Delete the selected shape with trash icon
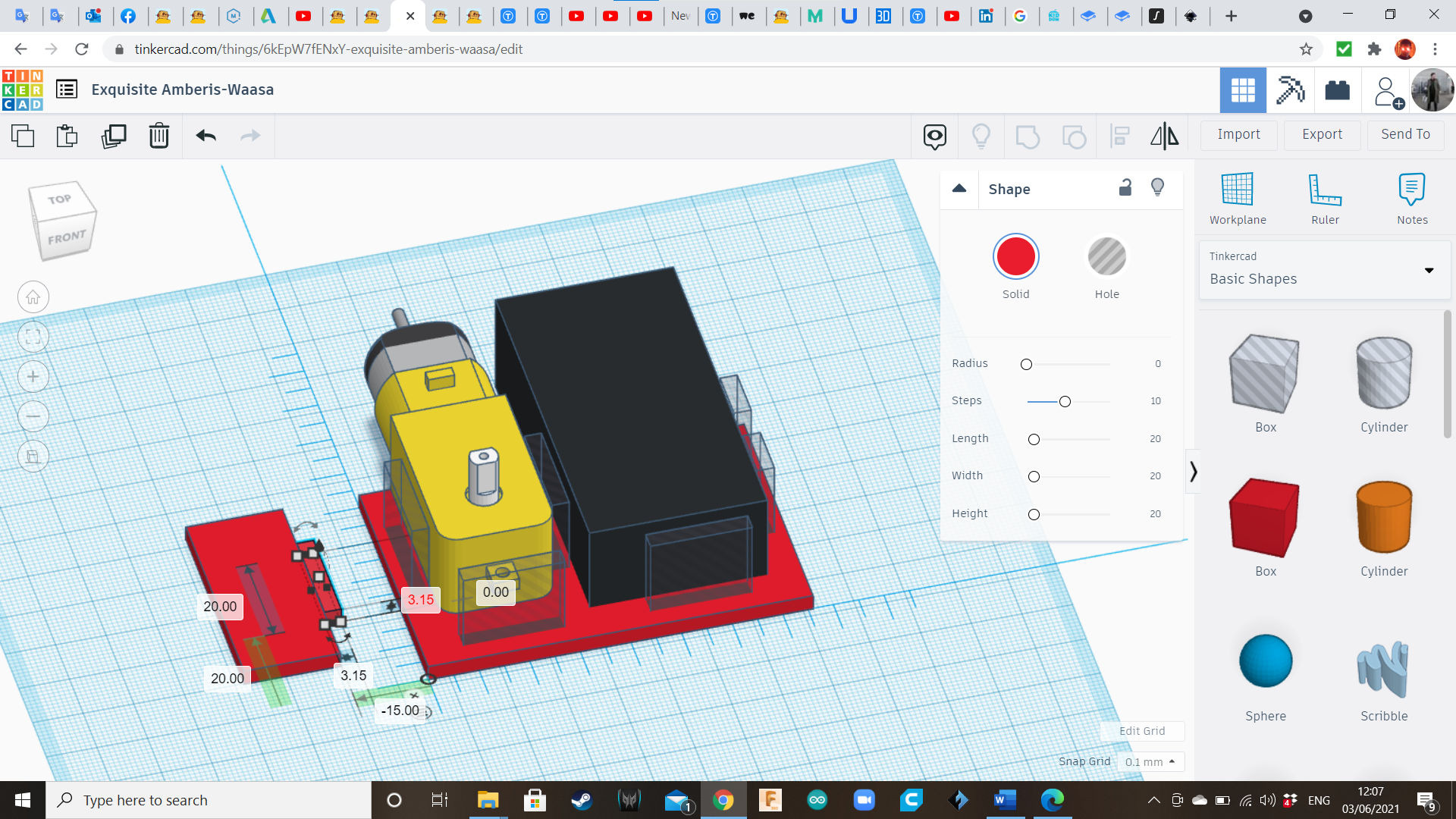Image resolution: width=1456 pixels, height=819 pixels. pyautogui.click(x=158, y=136)
